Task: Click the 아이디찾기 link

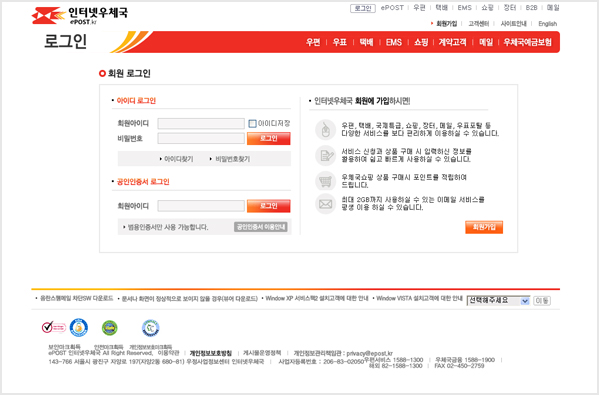Action: click(x=178, y=159)
